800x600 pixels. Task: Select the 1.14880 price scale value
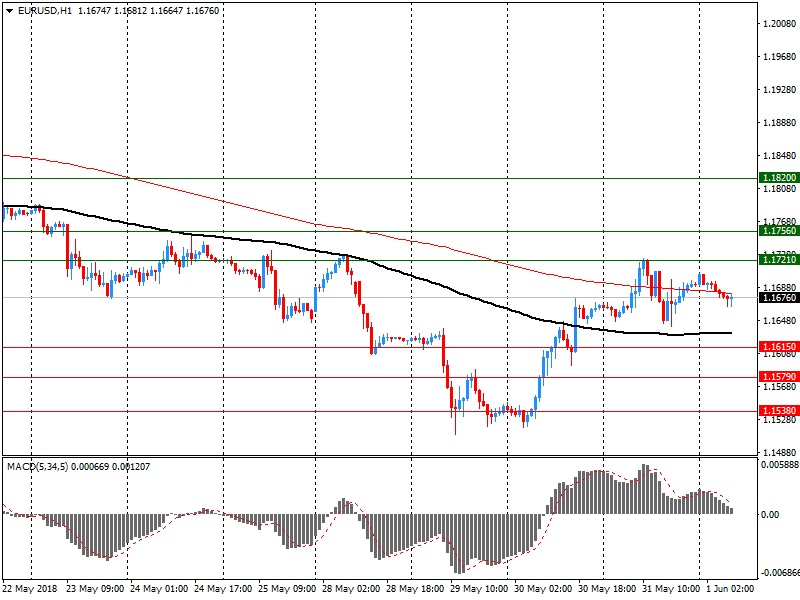click(780, 453)
